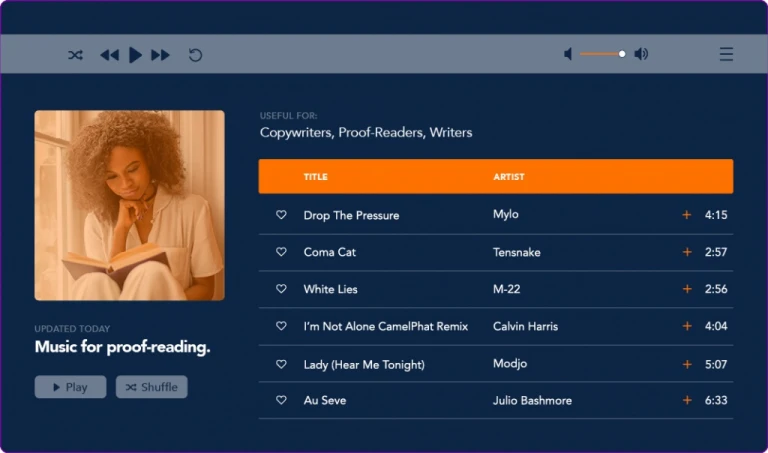
Task: Open artist Calvin Harris
Action: point(526,327)
